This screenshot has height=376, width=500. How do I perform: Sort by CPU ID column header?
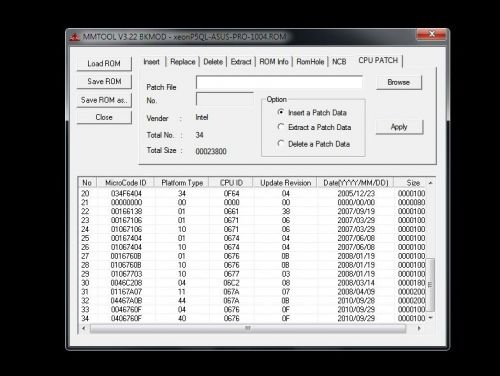point(231,183)
